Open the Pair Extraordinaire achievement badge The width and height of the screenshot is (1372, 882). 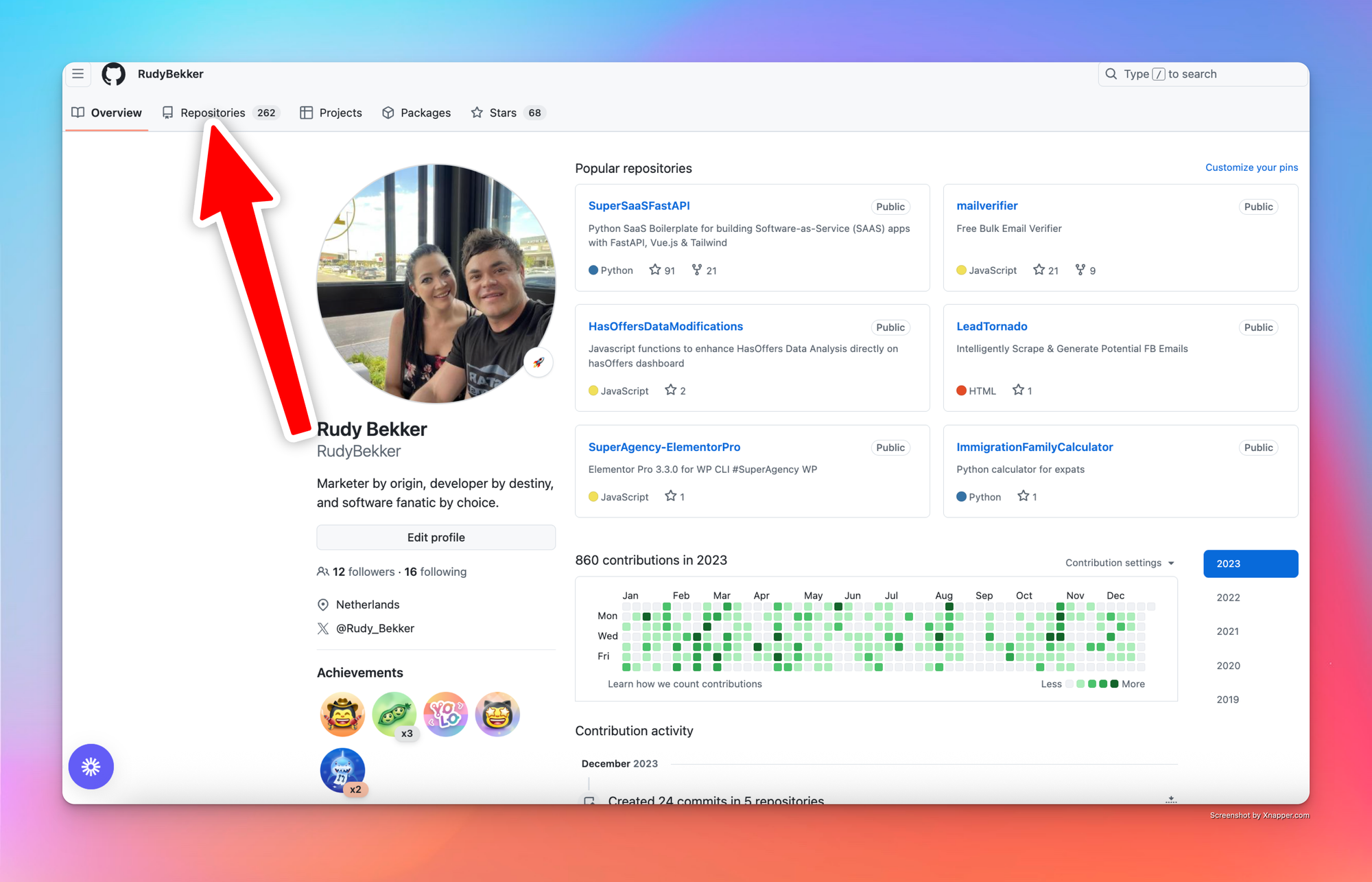394,714
